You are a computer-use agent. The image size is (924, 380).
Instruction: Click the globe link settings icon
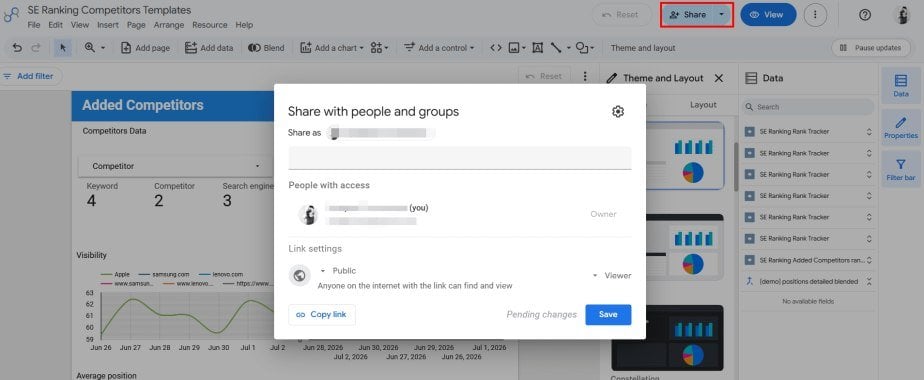point(300,276)
